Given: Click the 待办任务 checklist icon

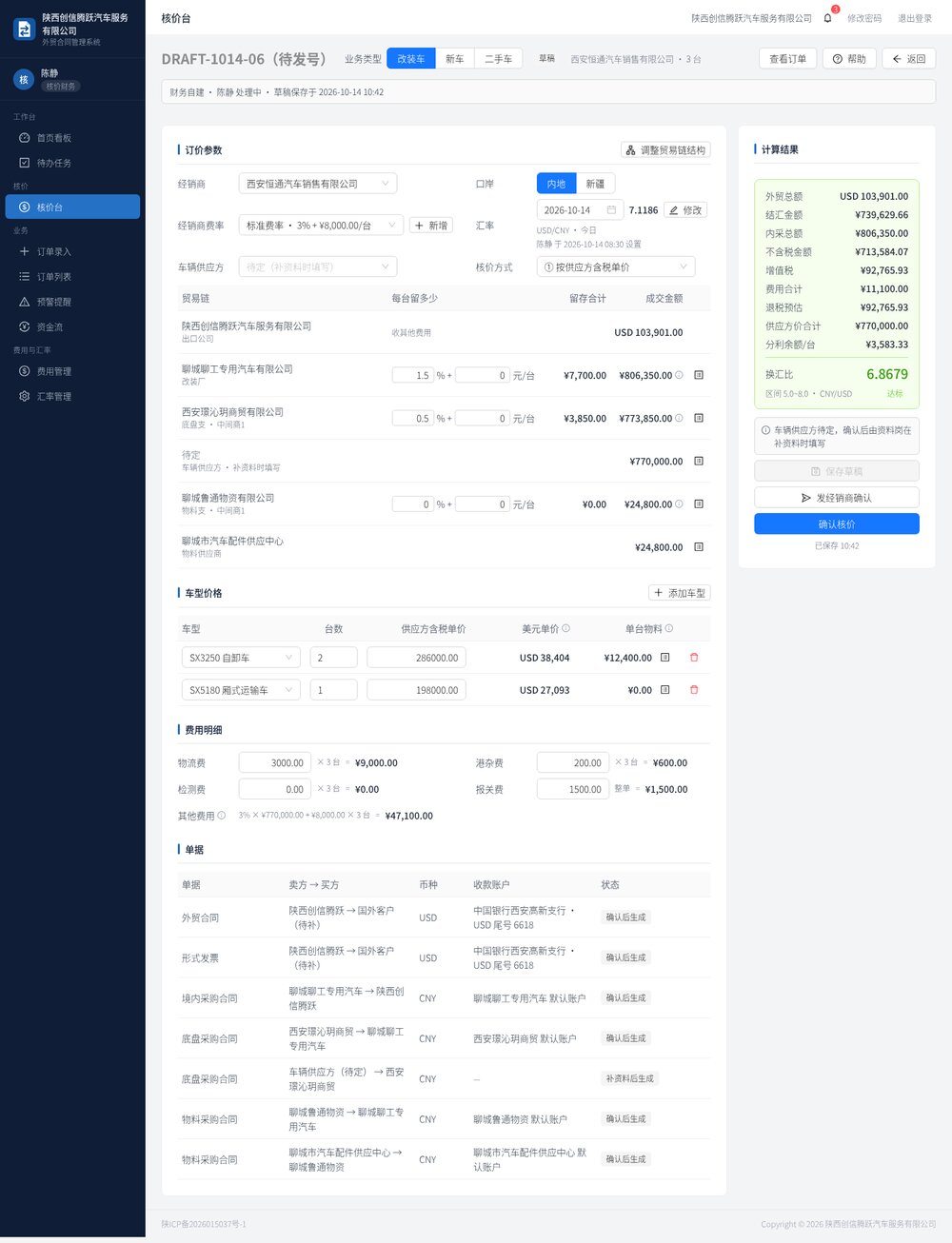Looking at the screenshot, I should coord(25,163).
